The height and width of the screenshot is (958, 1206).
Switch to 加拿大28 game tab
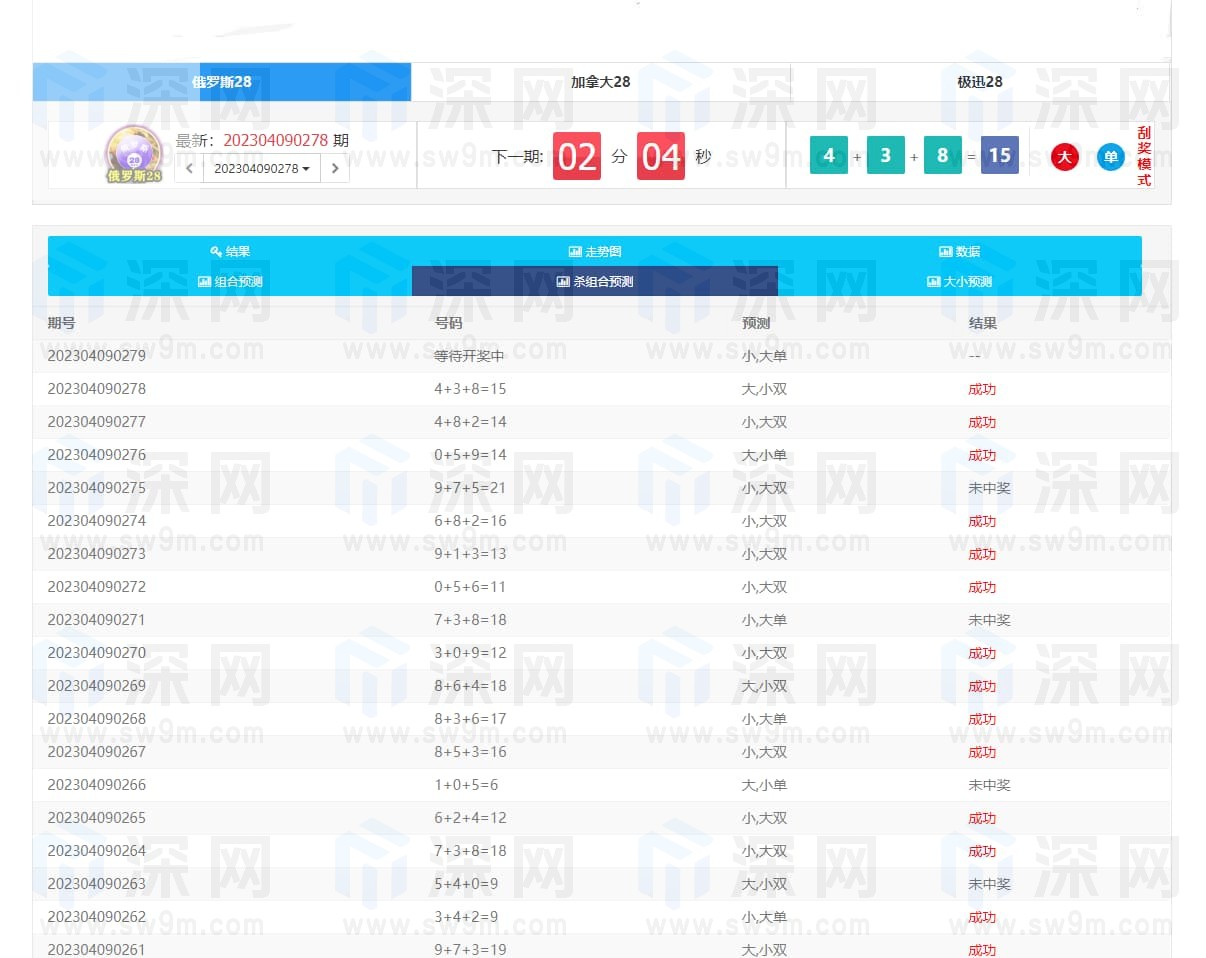click(600, 82)
